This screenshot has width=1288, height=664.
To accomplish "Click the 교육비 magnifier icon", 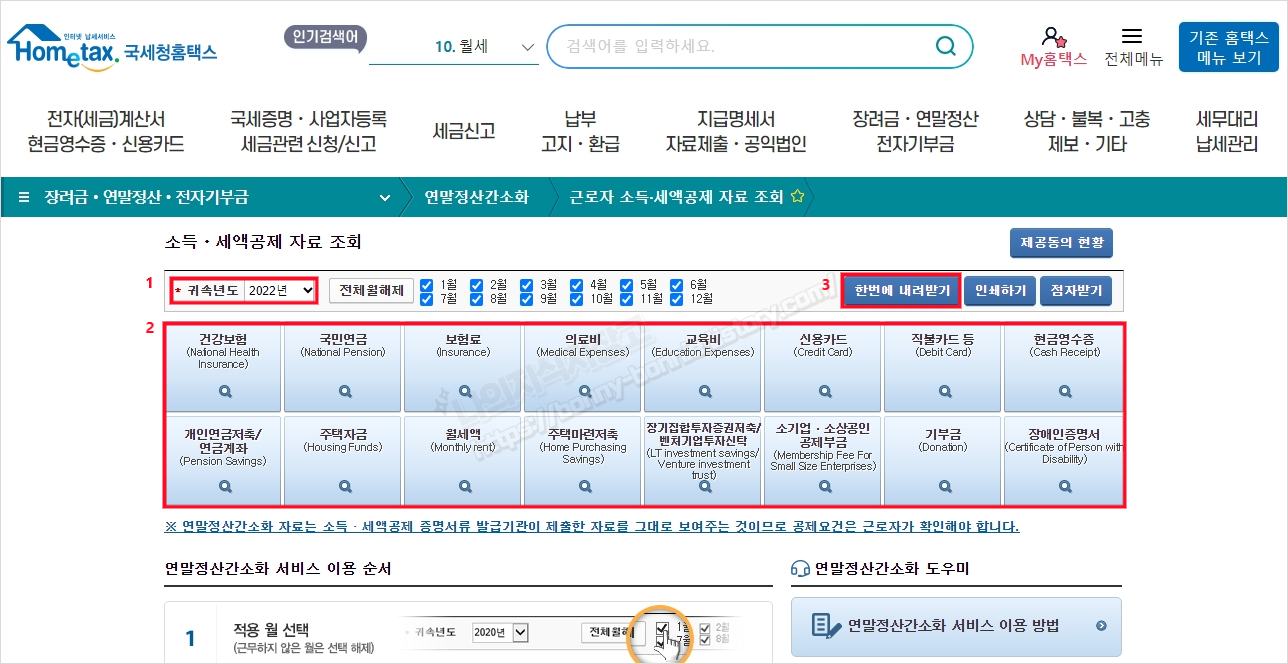I will [x=705, y=392].
